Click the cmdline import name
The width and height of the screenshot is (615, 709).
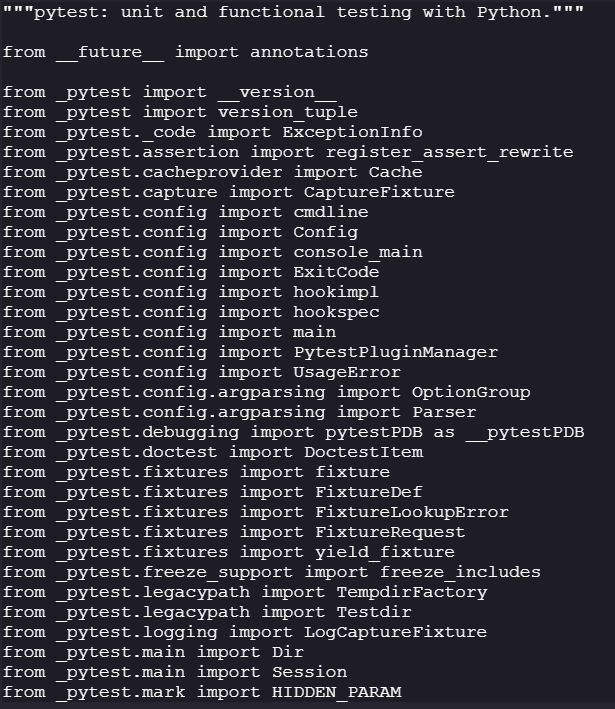[x=330, y=212]
